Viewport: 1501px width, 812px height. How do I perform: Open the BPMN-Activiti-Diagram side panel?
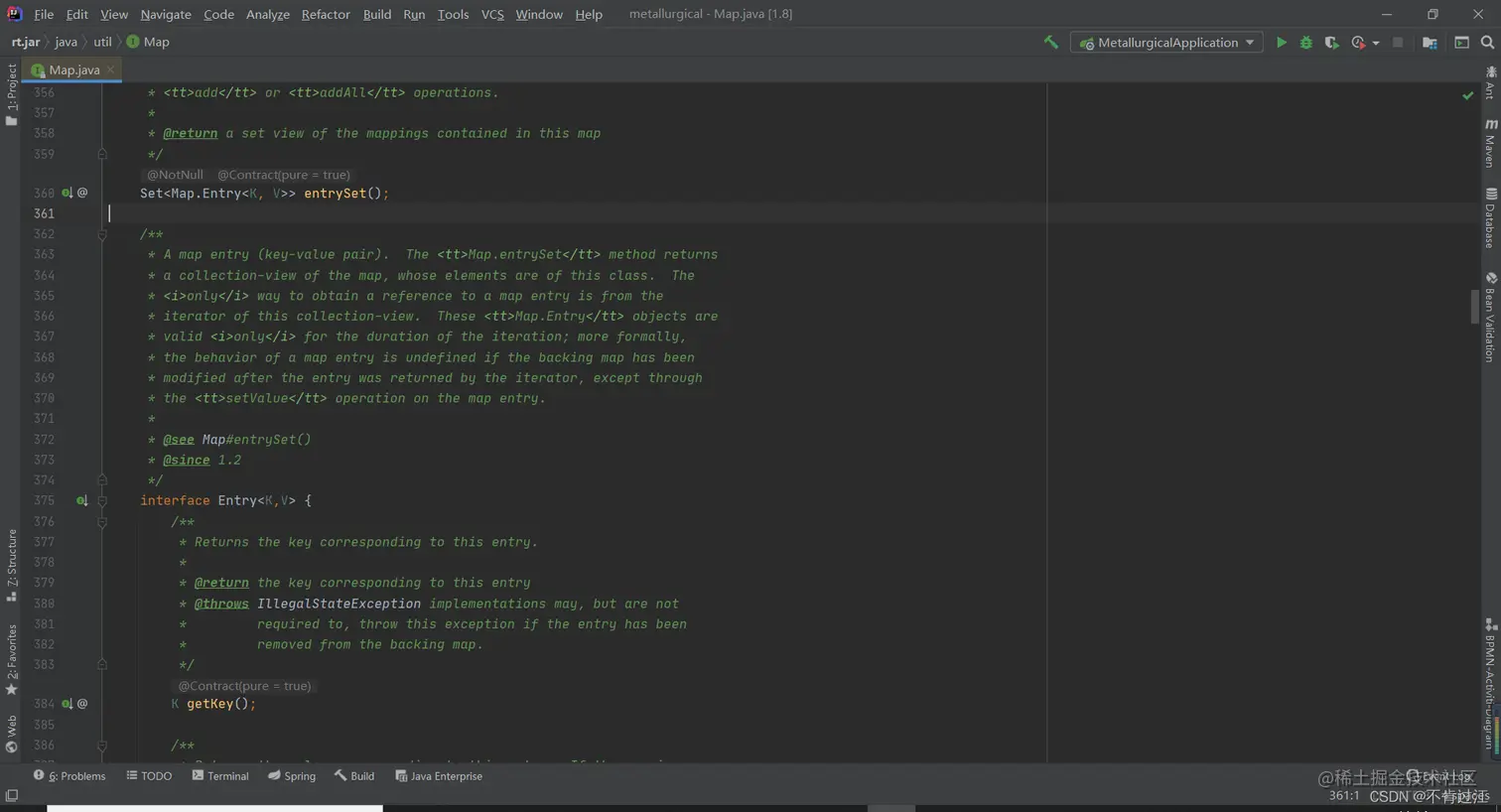[x=1490, y=685]
